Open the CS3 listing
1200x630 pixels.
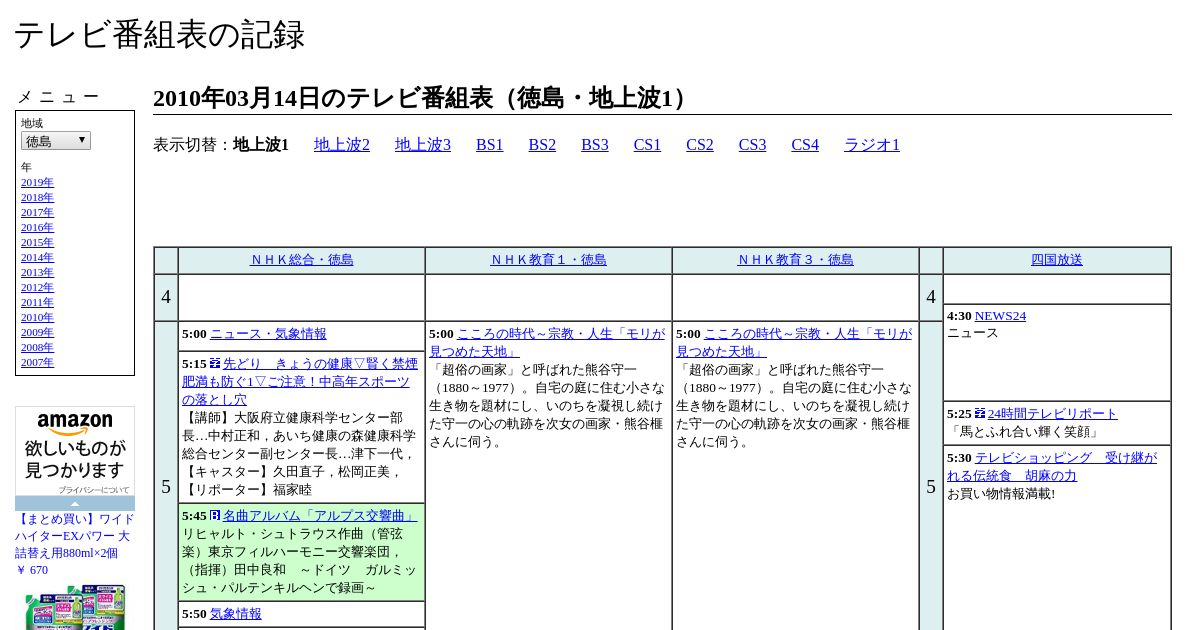tap(752, 145)
